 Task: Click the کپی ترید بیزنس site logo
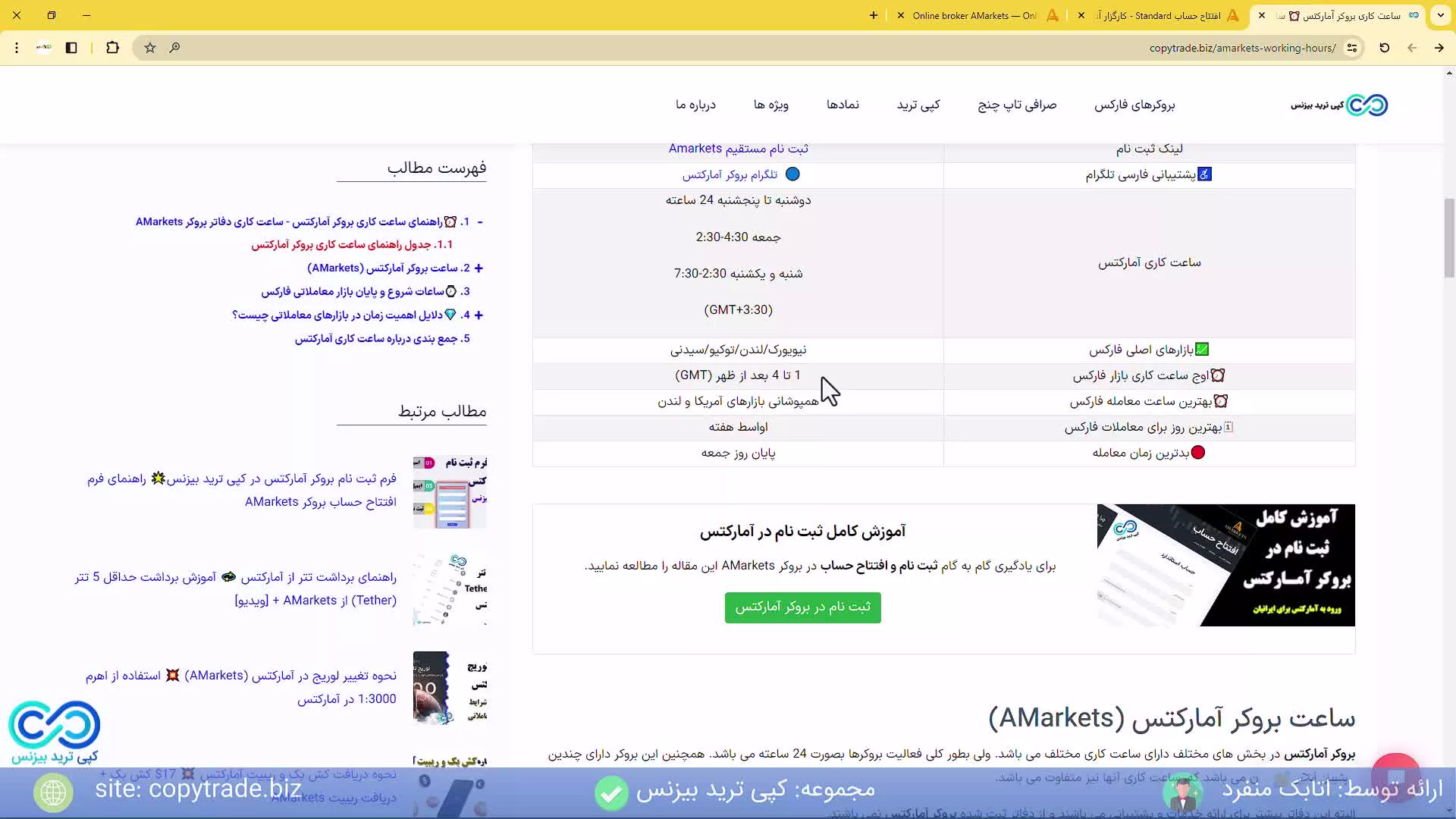1339,105
